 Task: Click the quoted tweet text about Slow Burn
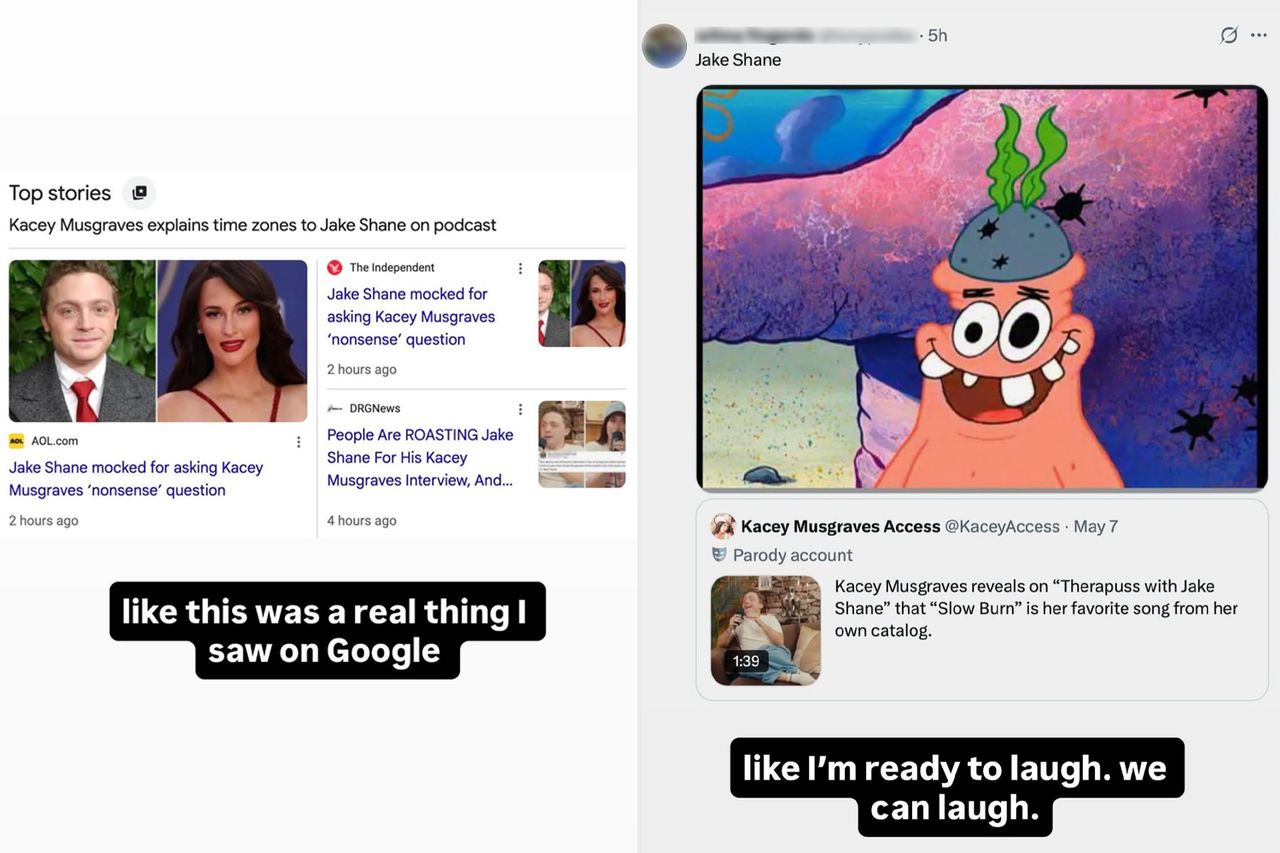(x=1036, y=608)
